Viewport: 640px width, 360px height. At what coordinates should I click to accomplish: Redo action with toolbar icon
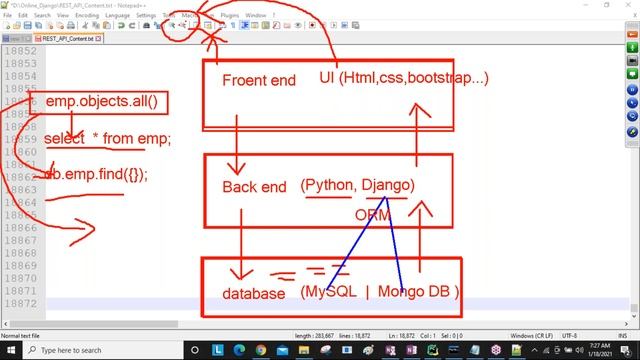[132, 25]
